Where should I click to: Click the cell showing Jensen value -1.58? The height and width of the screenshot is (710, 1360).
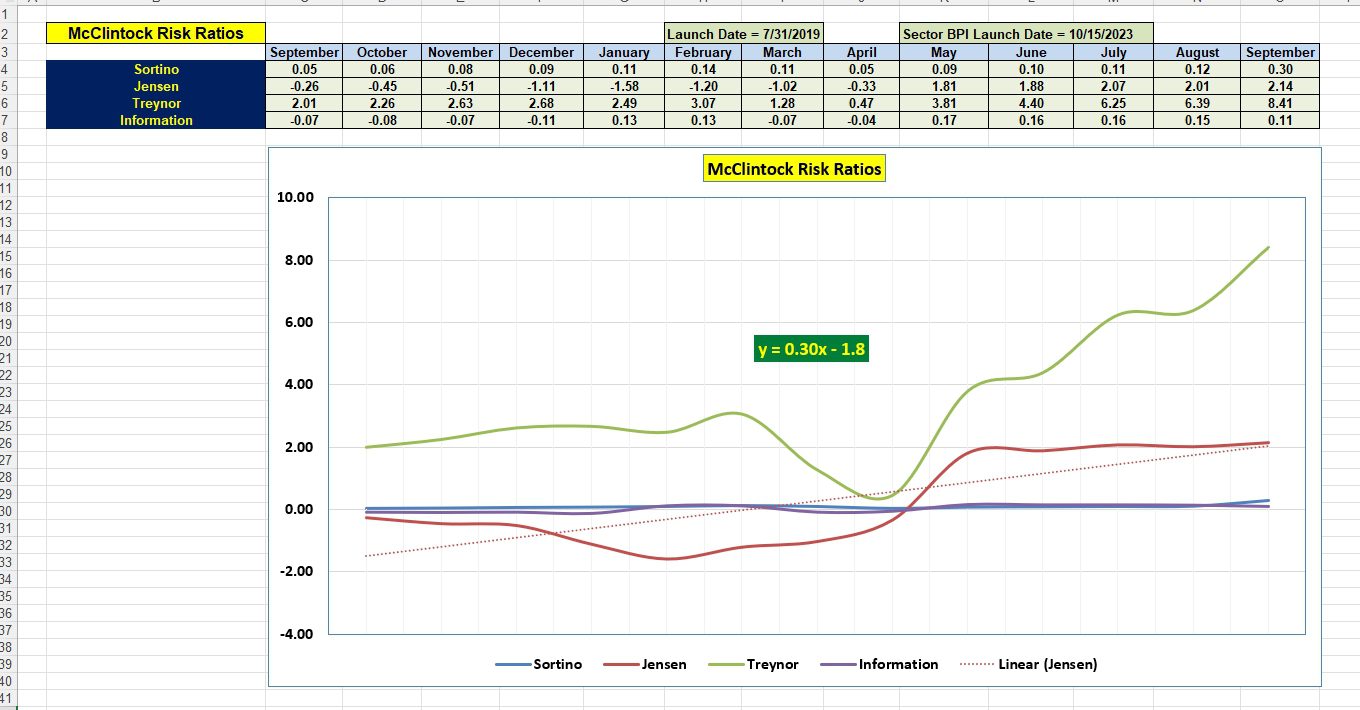click(x=624, y=86)
